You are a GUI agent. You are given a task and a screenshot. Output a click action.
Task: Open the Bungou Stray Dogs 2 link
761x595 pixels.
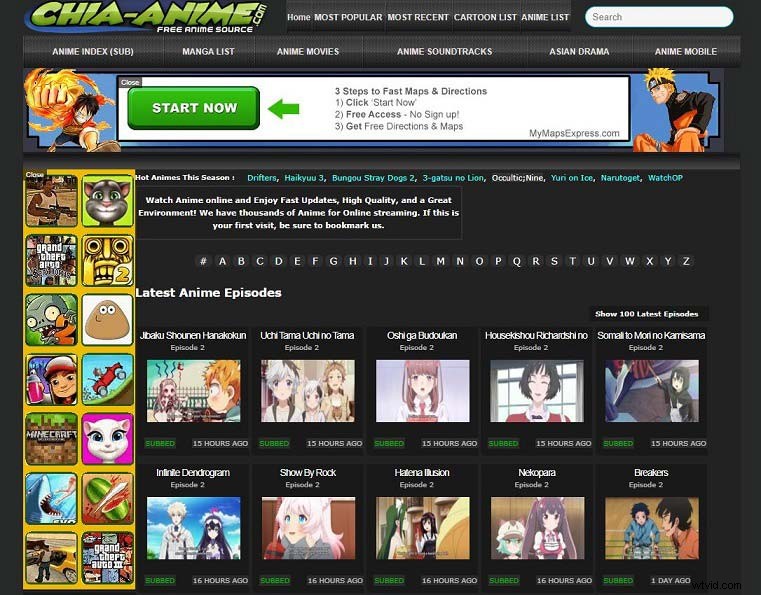pos(373,178)
